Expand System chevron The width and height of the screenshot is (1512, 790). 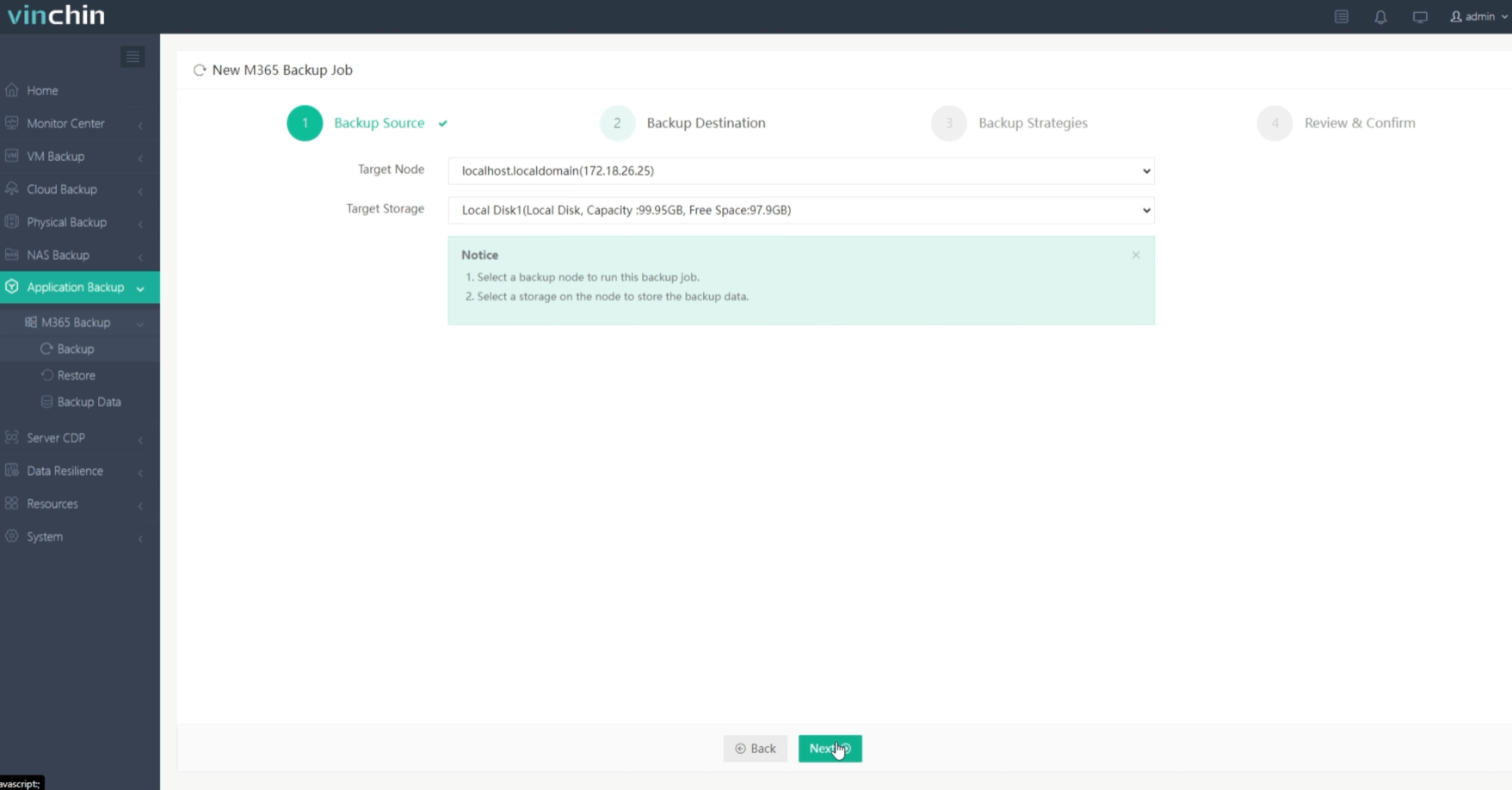[140, 538]
